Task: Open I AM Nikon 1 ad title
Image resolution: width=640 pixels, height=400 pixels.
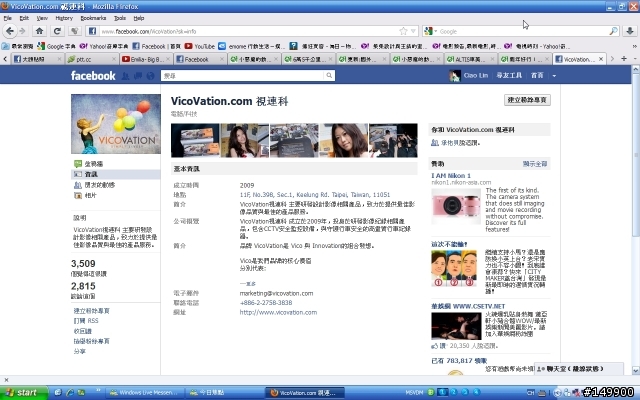Action: [451, 176]
